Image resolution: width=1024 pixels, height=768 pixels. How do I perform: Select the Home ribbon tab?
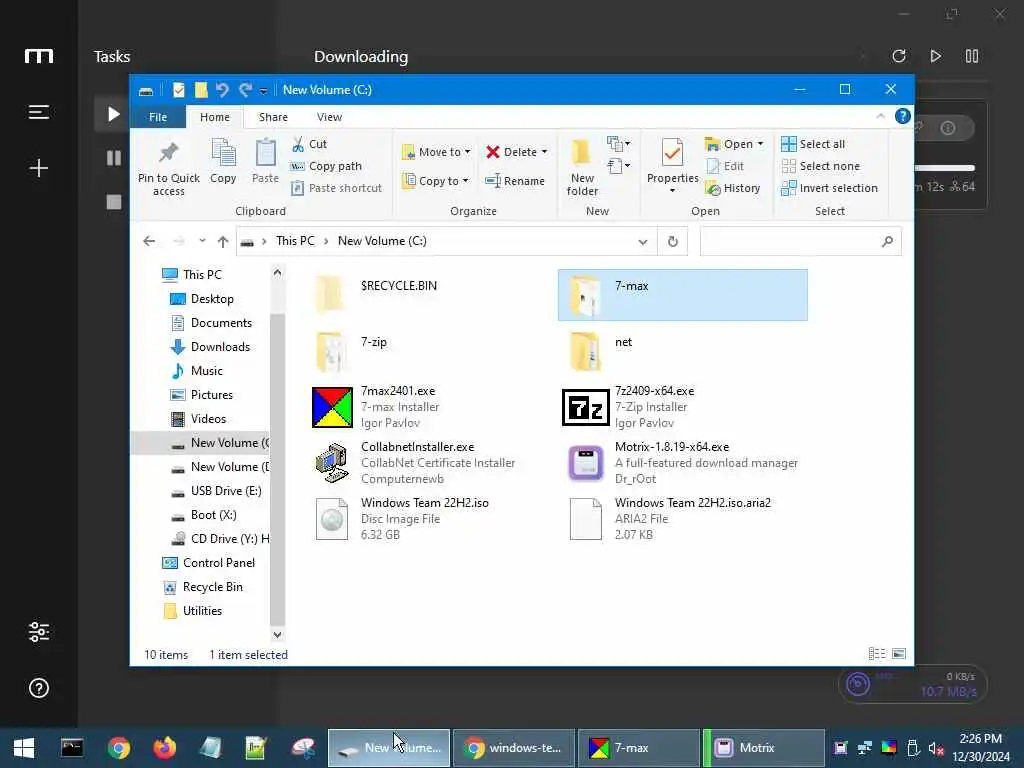click(215, 117)
